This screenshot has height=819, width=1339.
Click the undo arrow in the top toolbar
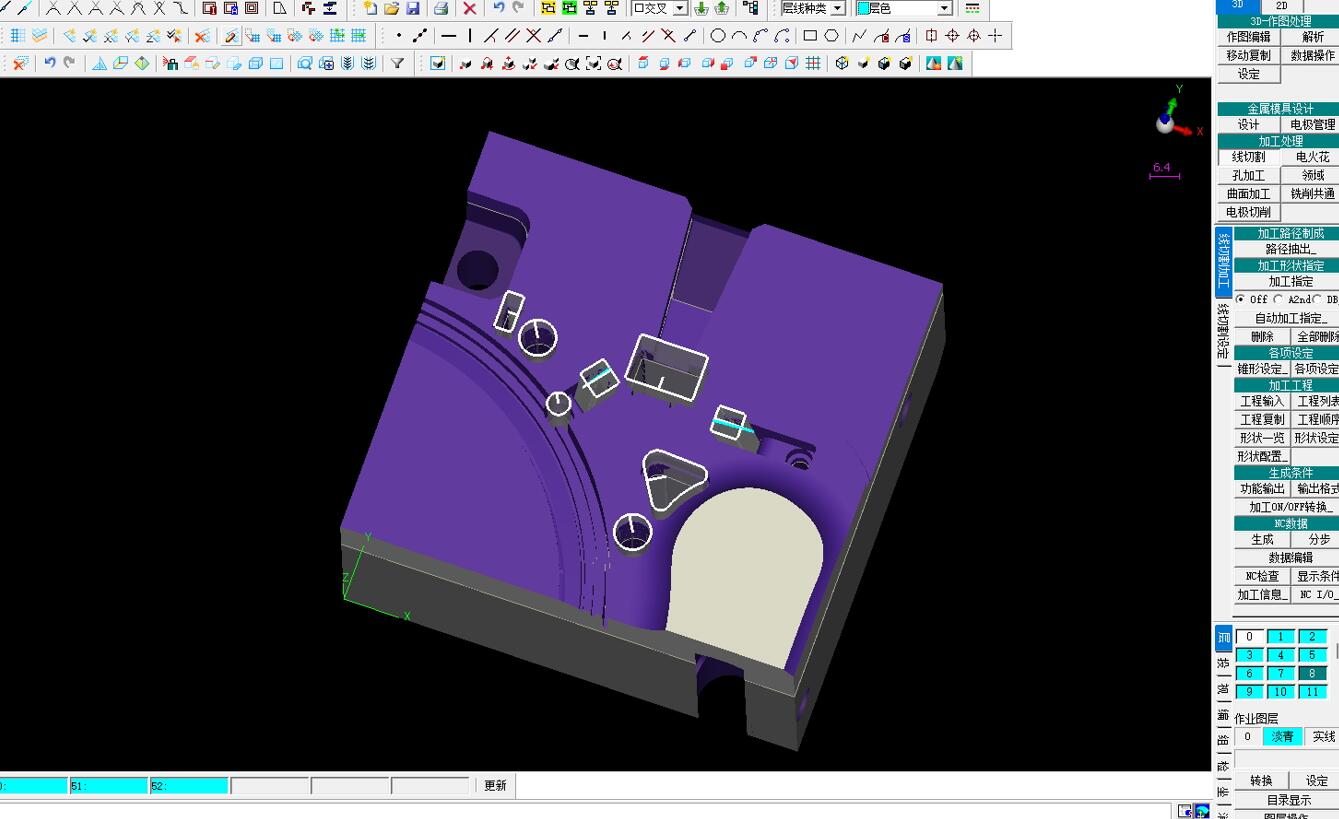pos(498,8)
